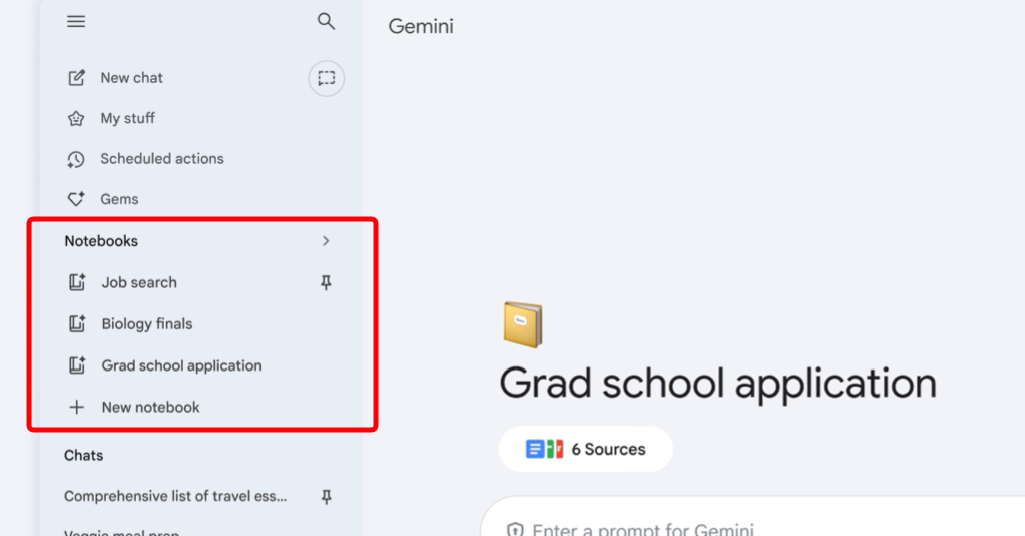Unpin the Comprehensive list of travel essentials chat

[x=326, y=497]
